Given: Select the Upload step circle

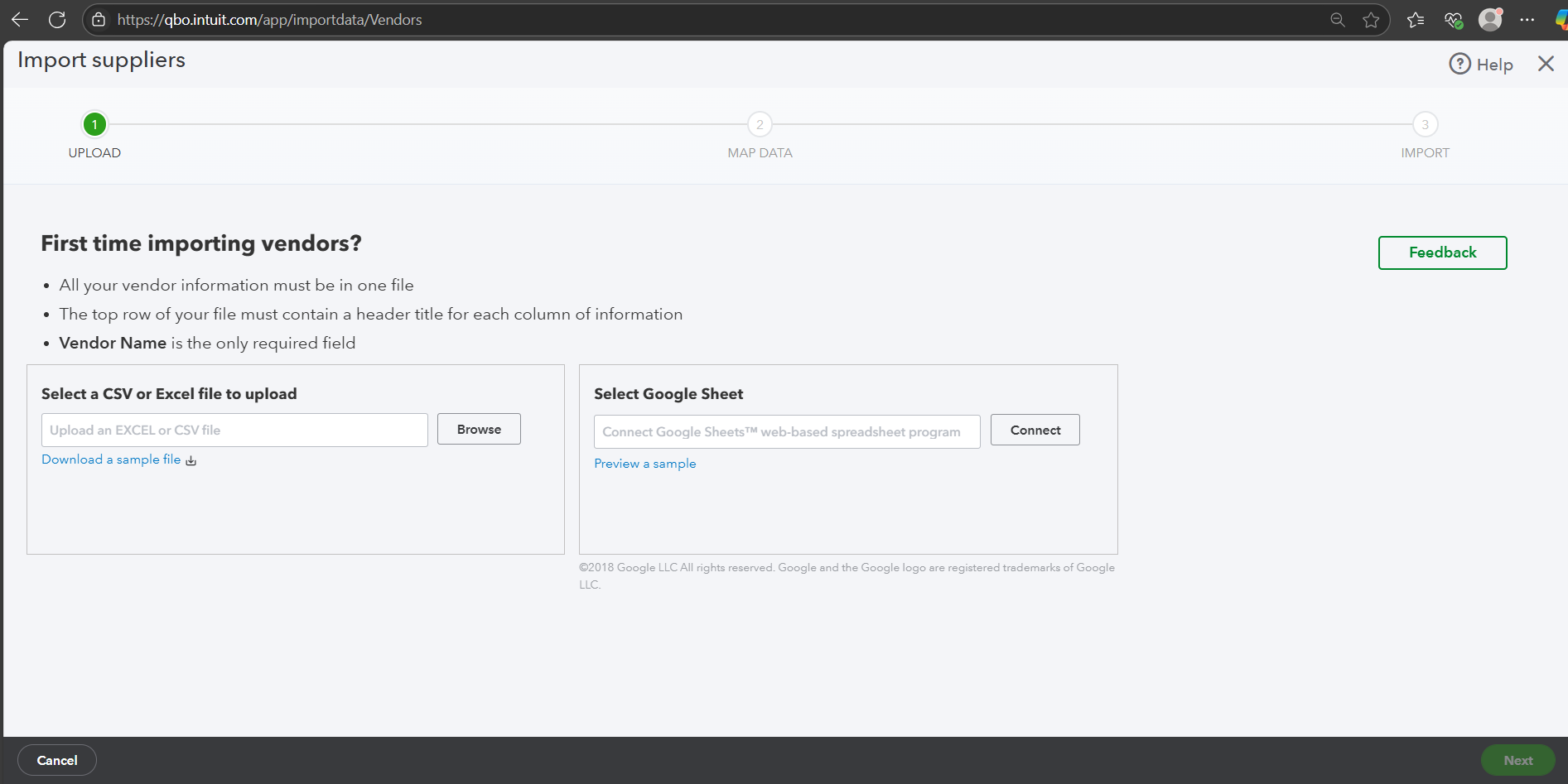Looking at the screenshot, I should (x=94, y=125).
